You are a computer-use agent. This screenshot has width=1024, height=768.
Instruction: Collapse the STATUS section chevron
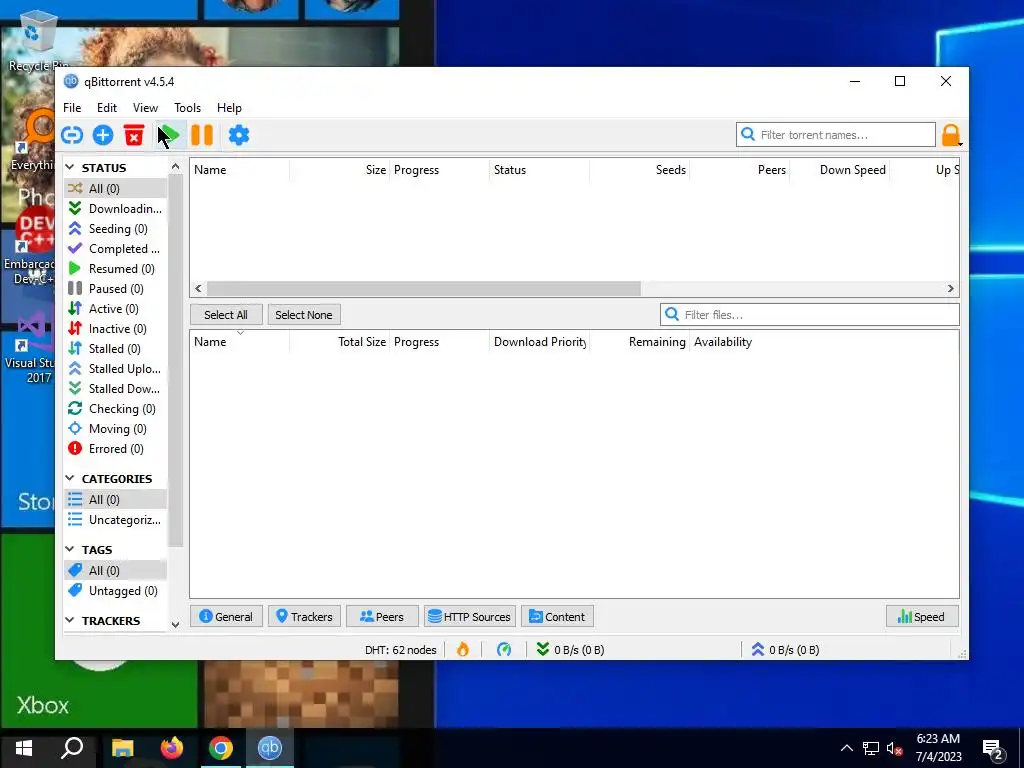point(71,168)
